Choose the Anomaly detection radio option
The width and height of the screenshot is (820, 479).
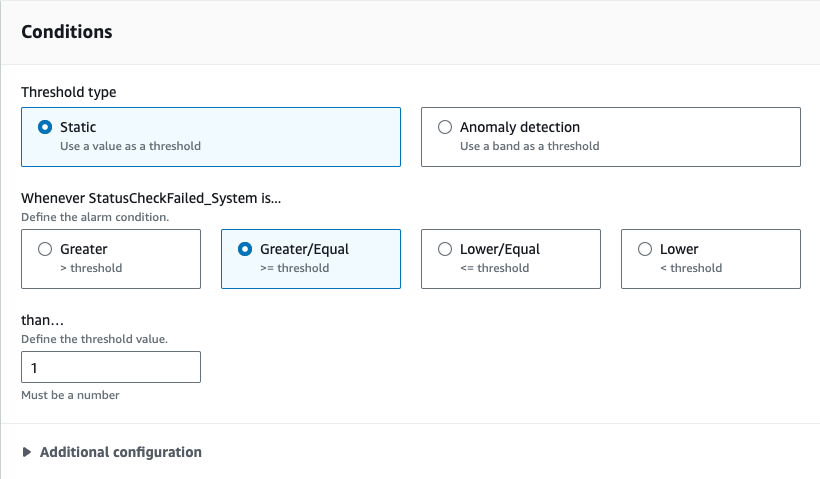coord(445,128)
